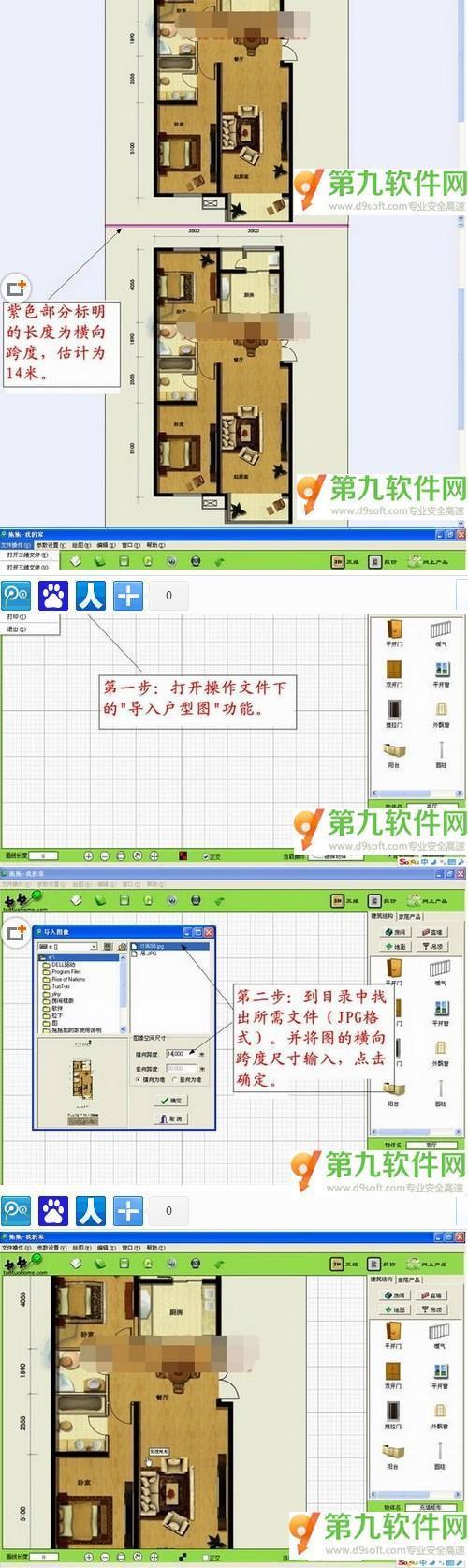This screenshot has width=468, height=1568.
Task: Pick 双开门 door icon in empty-canvas window
Action: (395, 674)
